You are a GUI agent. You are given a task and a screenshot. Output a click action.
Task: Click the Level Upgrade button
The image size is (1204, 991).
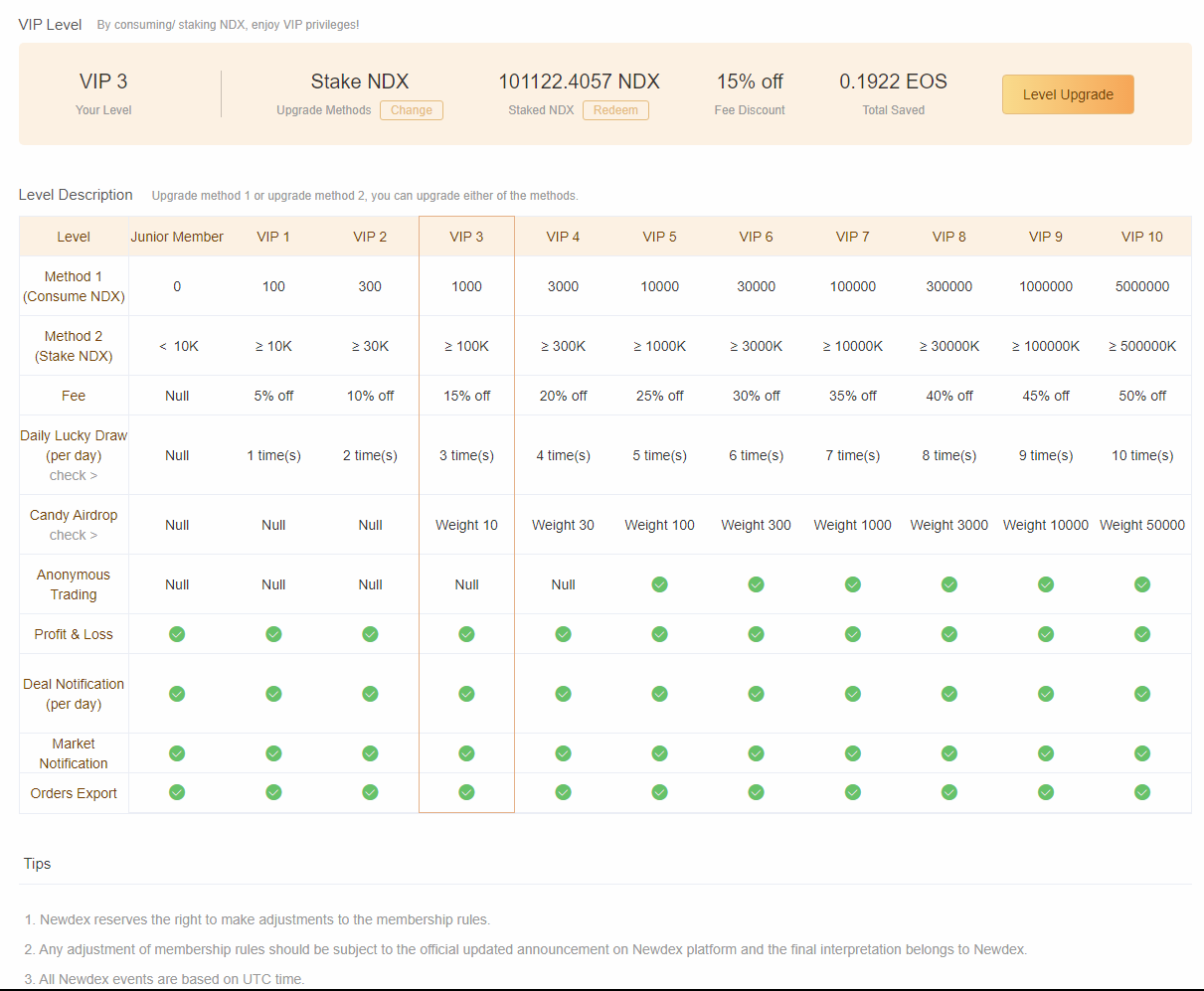(1067, 94)
